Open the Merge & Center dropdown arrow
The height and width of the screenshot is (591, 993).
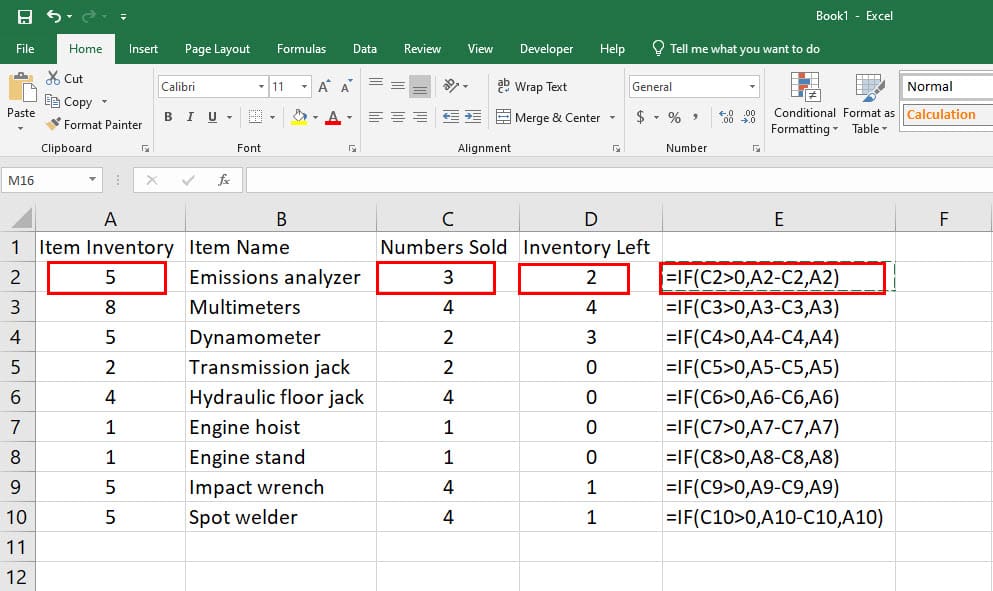pos(612,117)
